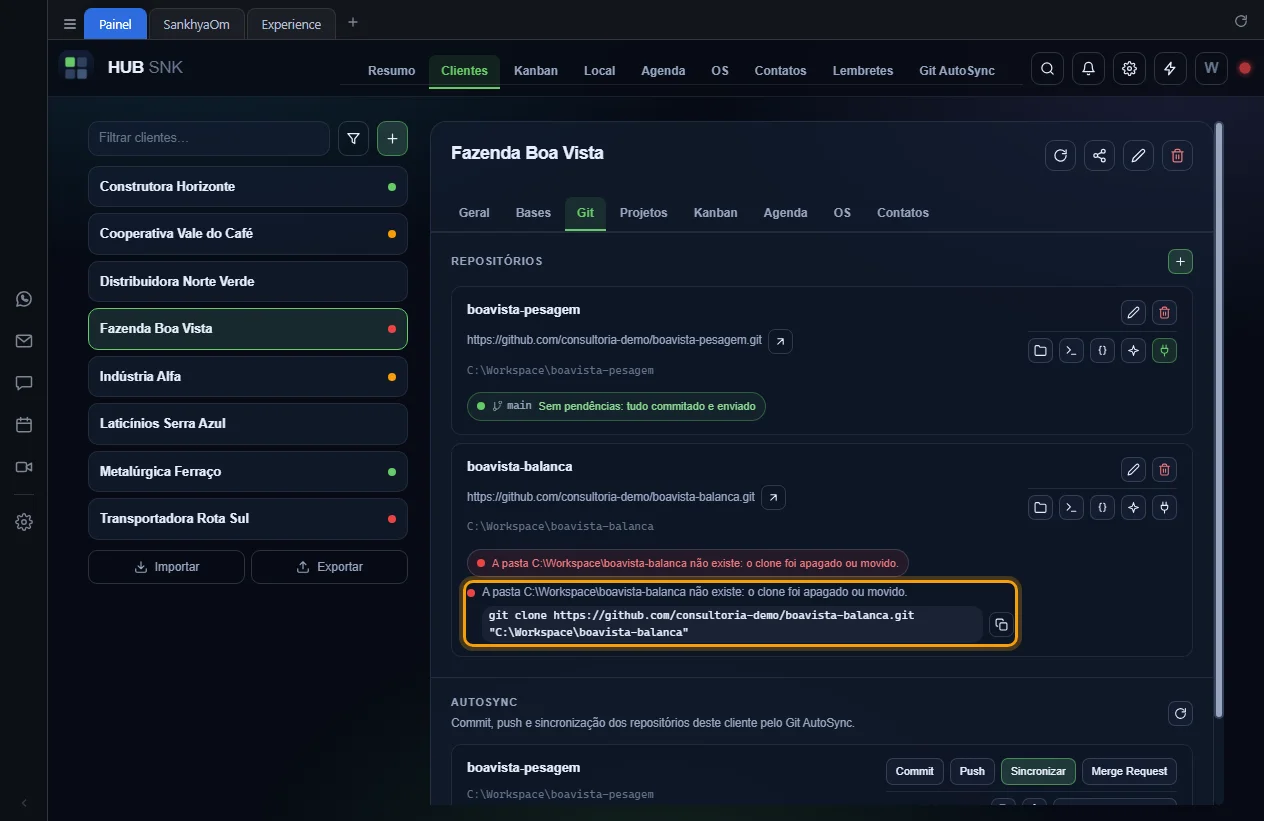Viewport: 1264px width, 821px height.
Task: Delete the boavista-balanca repository
Action: (x=1164, y=469)
